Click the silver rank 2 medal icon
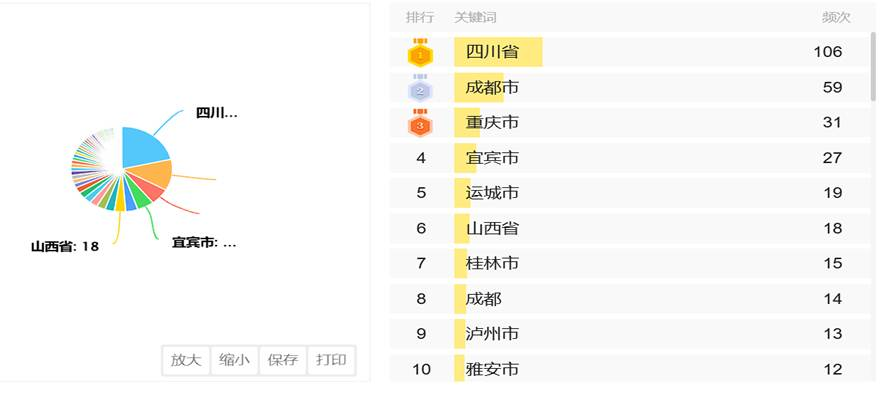The height and width of the screenshot is (393, 886). click(420, 88)
